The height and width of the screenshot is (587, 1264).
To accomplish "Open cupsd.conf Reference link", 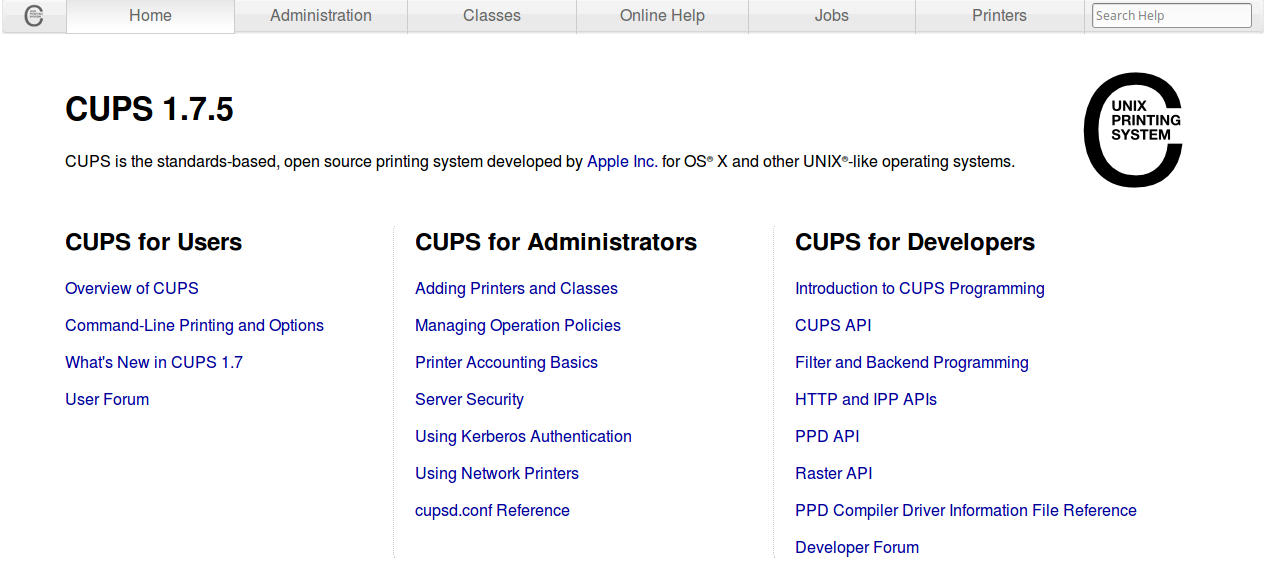I will [x=492, y=510].
